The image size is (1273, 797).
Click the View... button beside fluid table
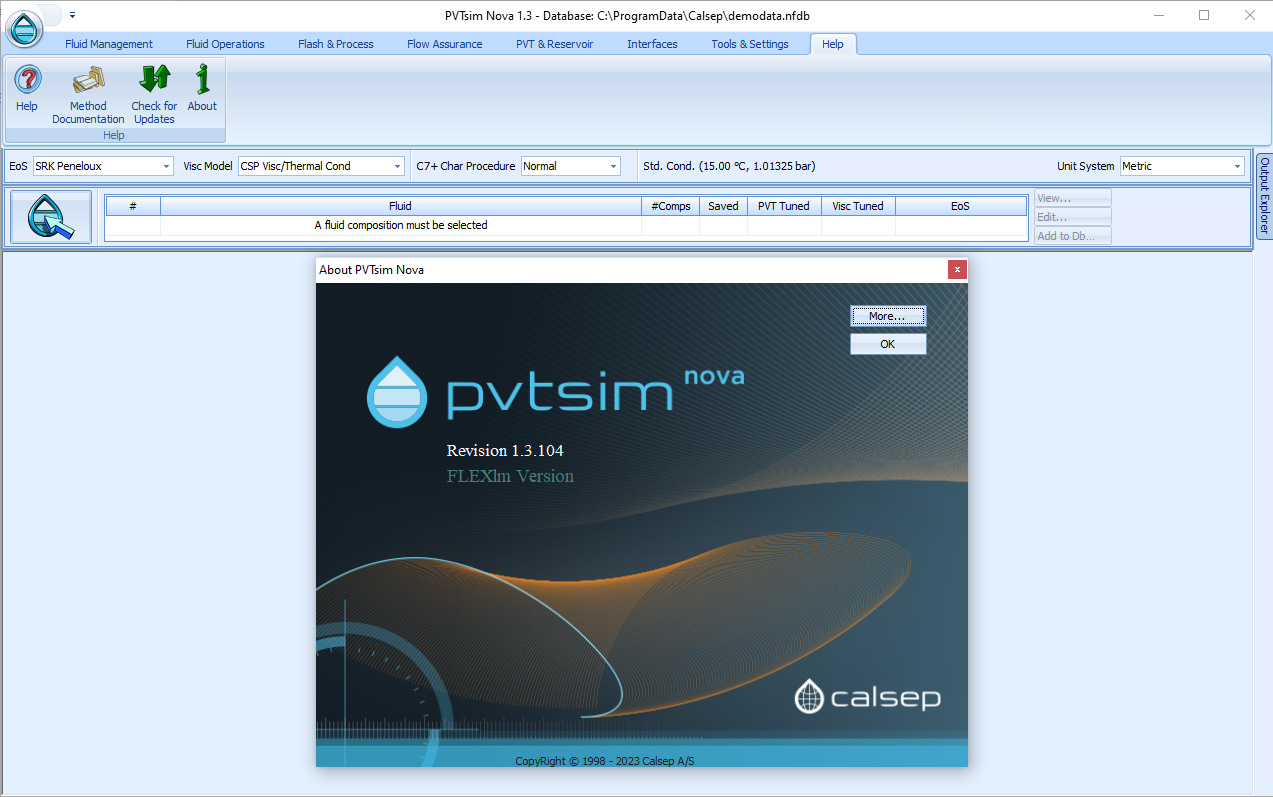(1073, 198)
